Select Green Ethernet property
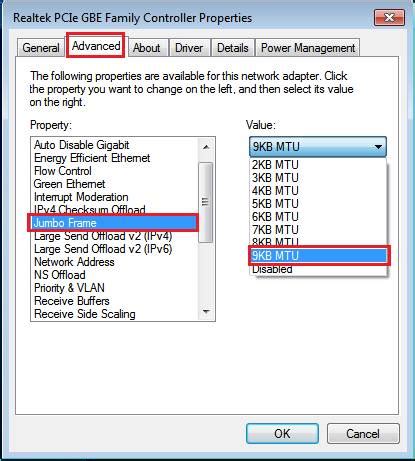Image resolution: width=415 pixels, height=461 pixels. [115, 184]
